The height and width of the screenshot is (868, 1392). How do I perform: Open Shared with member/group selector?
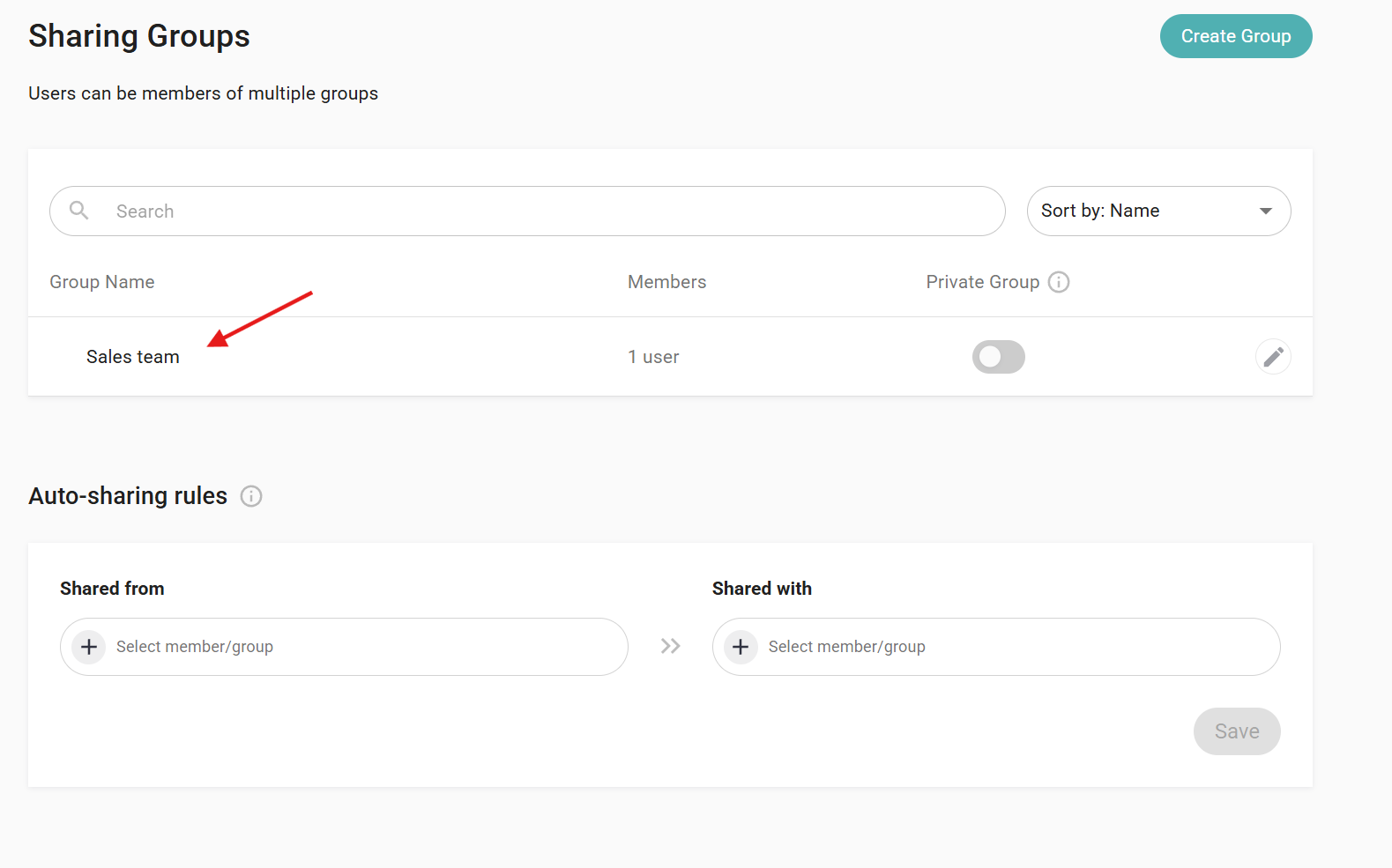click(1005, 647)
